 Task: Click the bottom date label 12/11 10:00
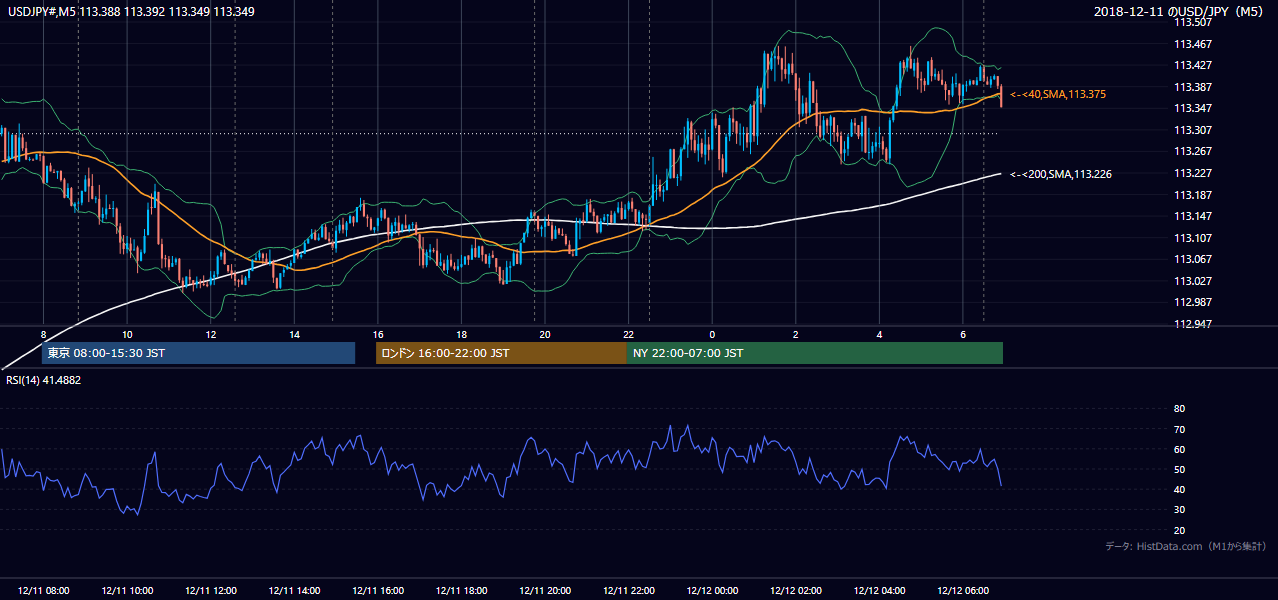[127, 591]
